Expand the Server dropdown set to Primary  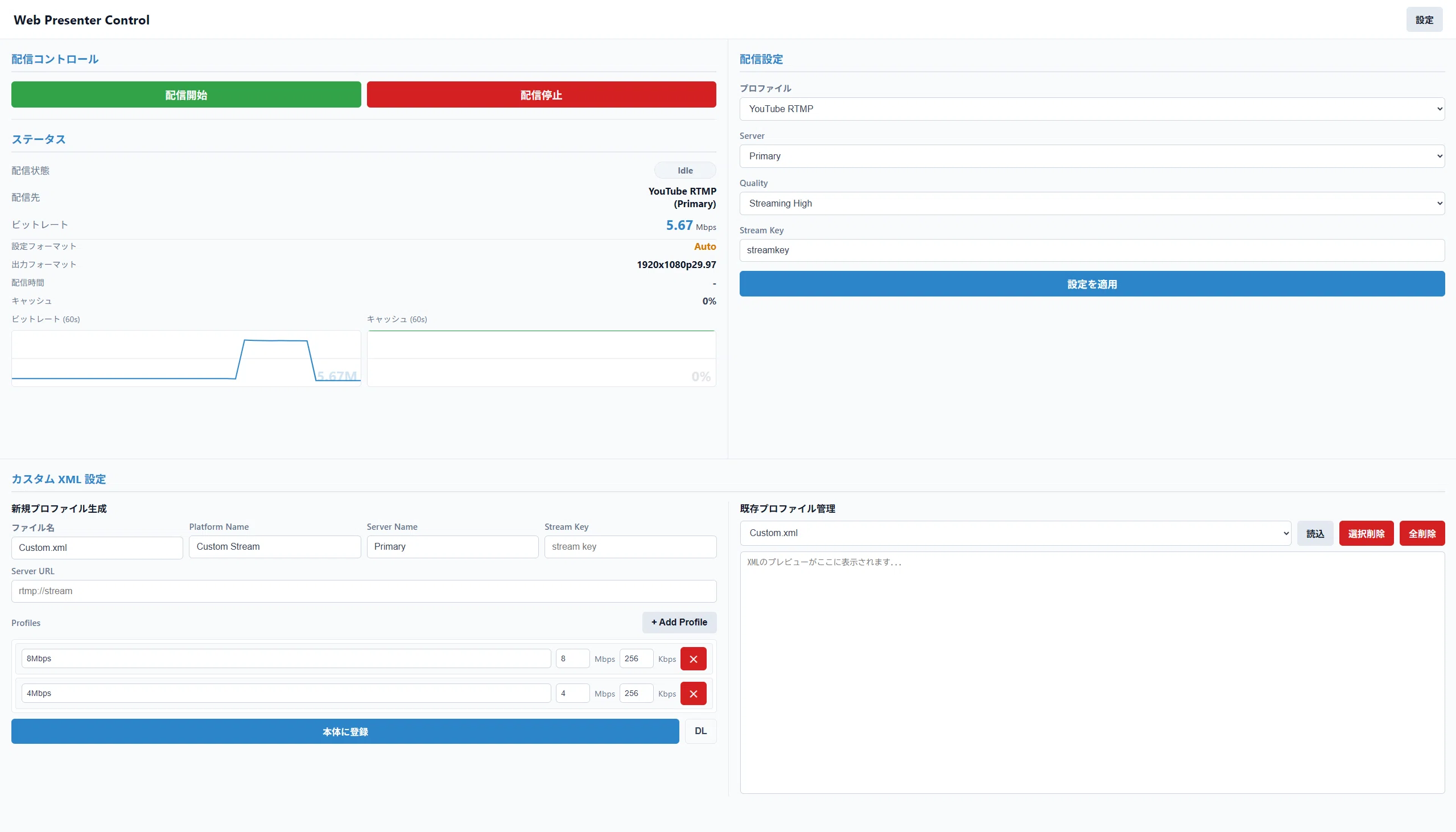(x=1091, y=156)
